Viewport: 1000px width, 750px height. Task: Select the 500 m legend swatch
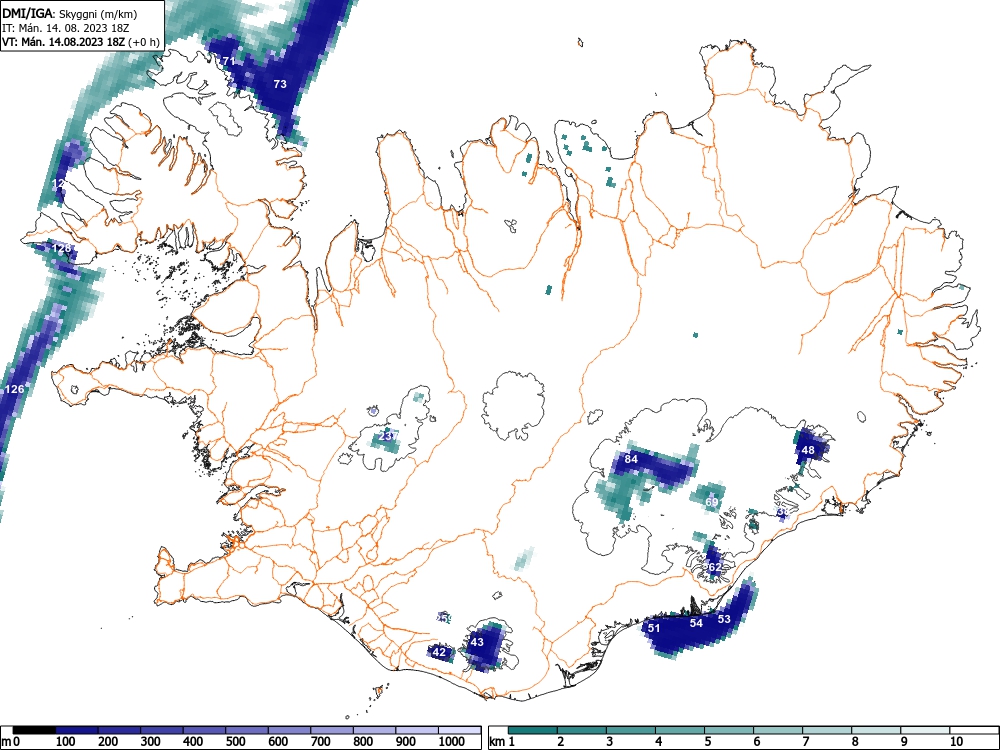tap(247, 730)
